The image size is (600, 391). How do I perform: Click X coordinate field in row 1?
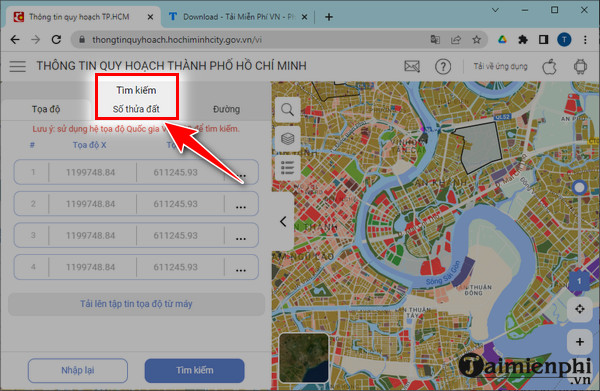pyautogui.click(x=90, y=172)
